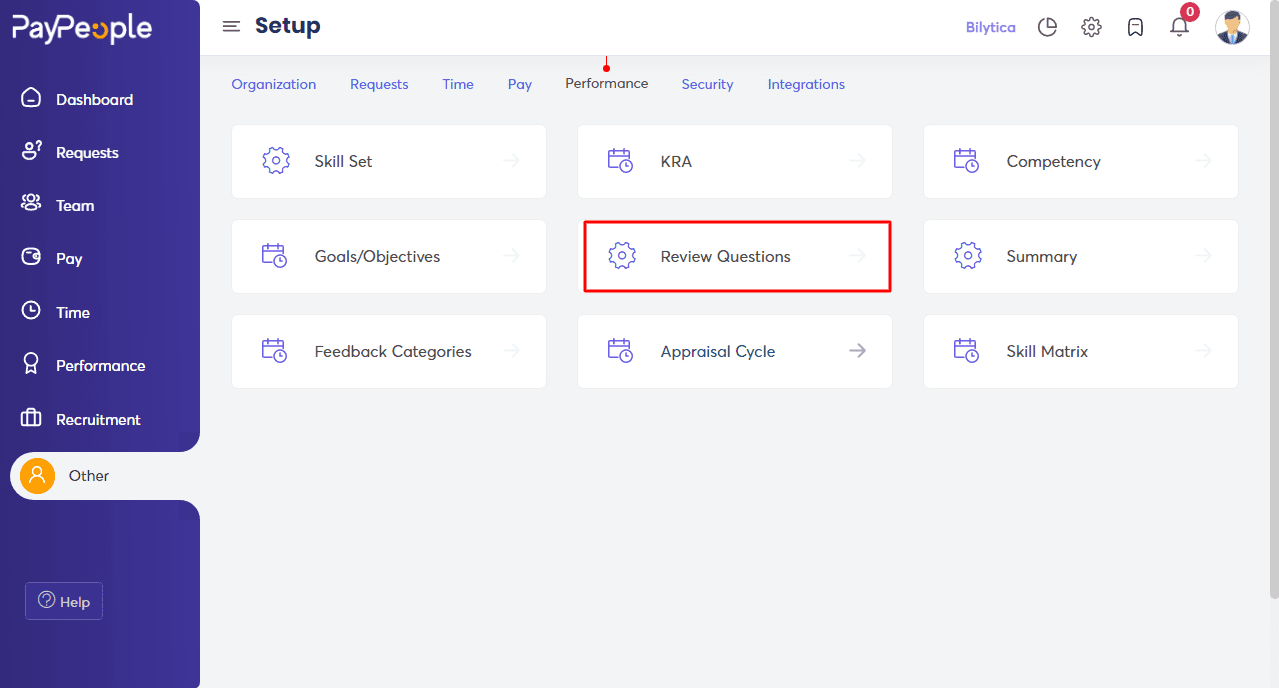Open the Help button

(x=64, y=601)
